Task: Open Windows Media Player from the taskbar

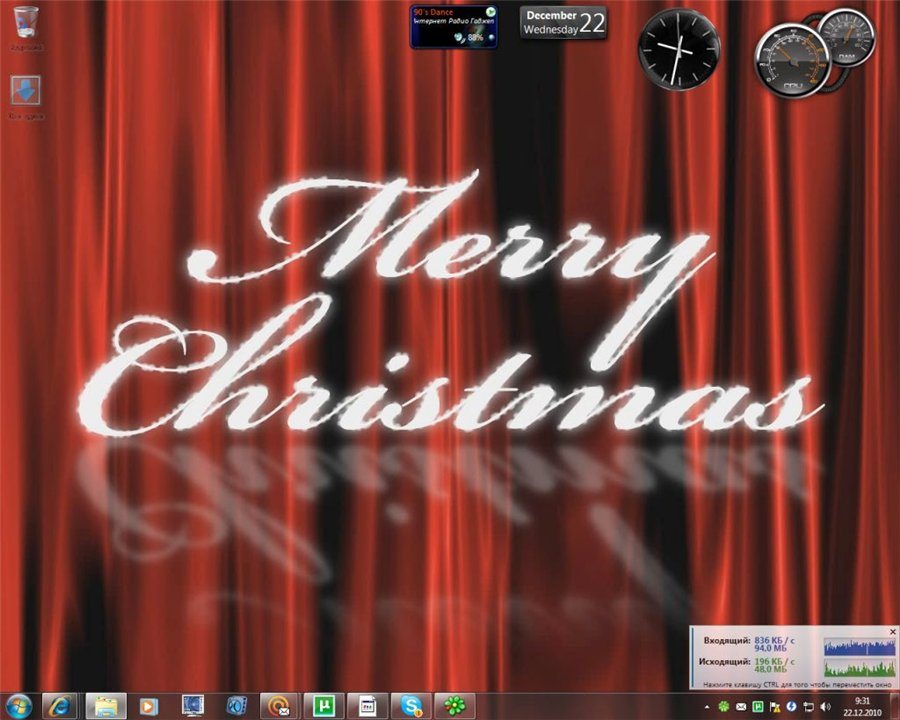Action: 149,706
